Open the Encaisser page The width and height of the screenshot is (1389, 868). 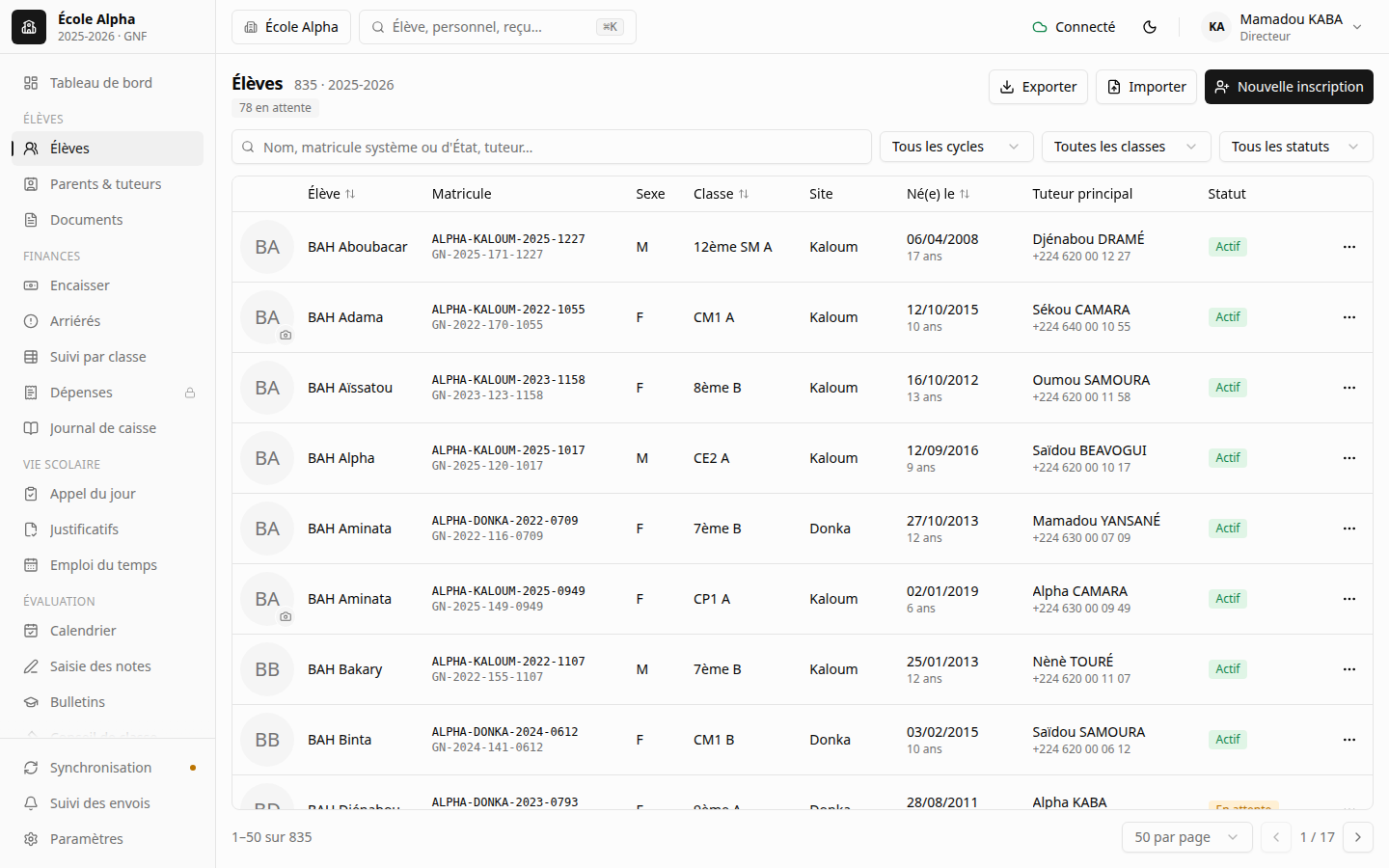(x=108, y=285)
